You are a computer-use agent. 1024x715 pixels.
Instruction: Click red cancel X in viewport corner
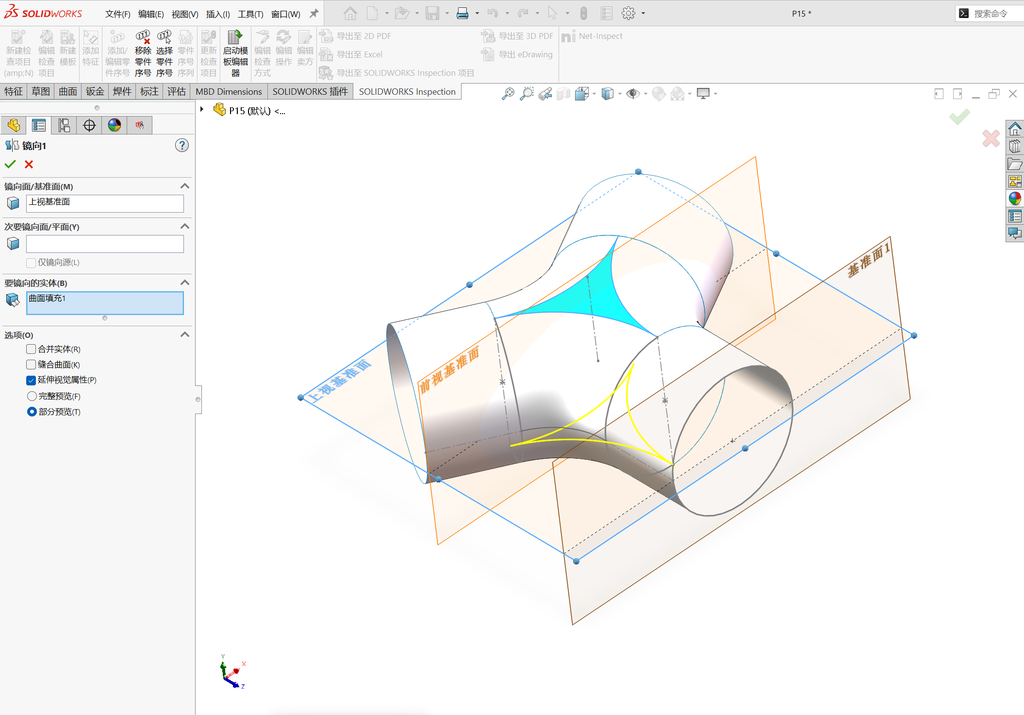coord(991,138)
